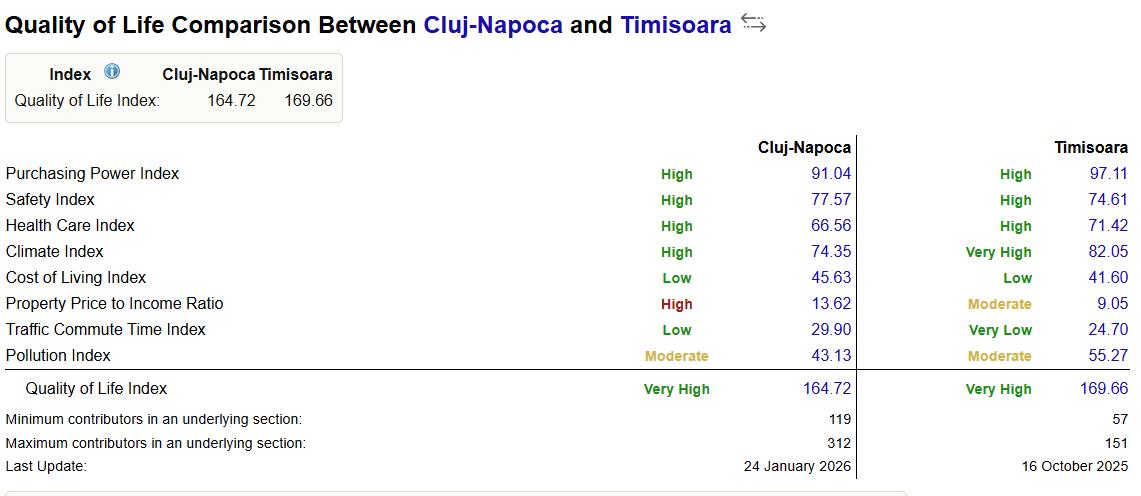Open Timisoara Safety Index value 74.61
The image size is (1141, 496).
point(1108,200)
